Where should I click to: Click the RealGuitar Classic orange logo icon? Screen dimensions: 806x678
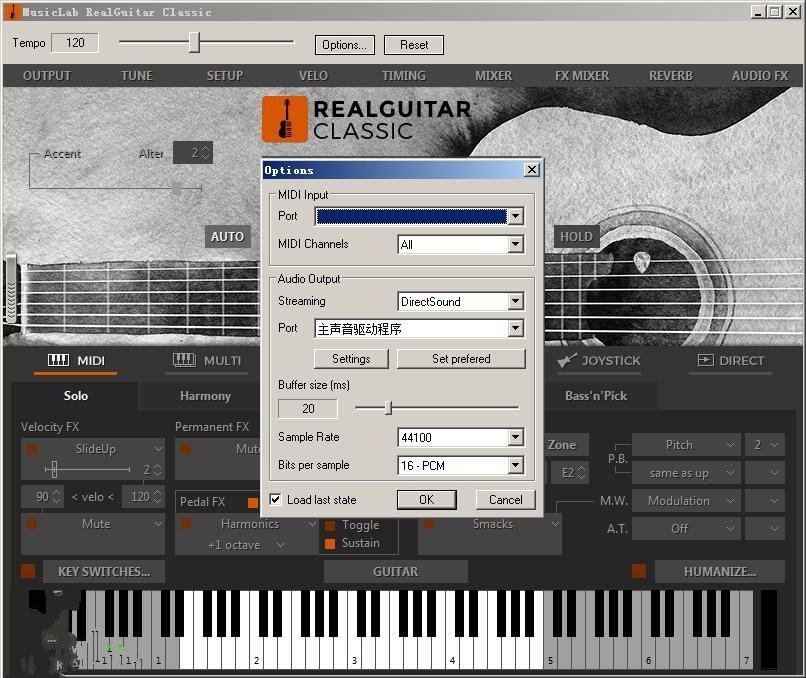[285, 119]
